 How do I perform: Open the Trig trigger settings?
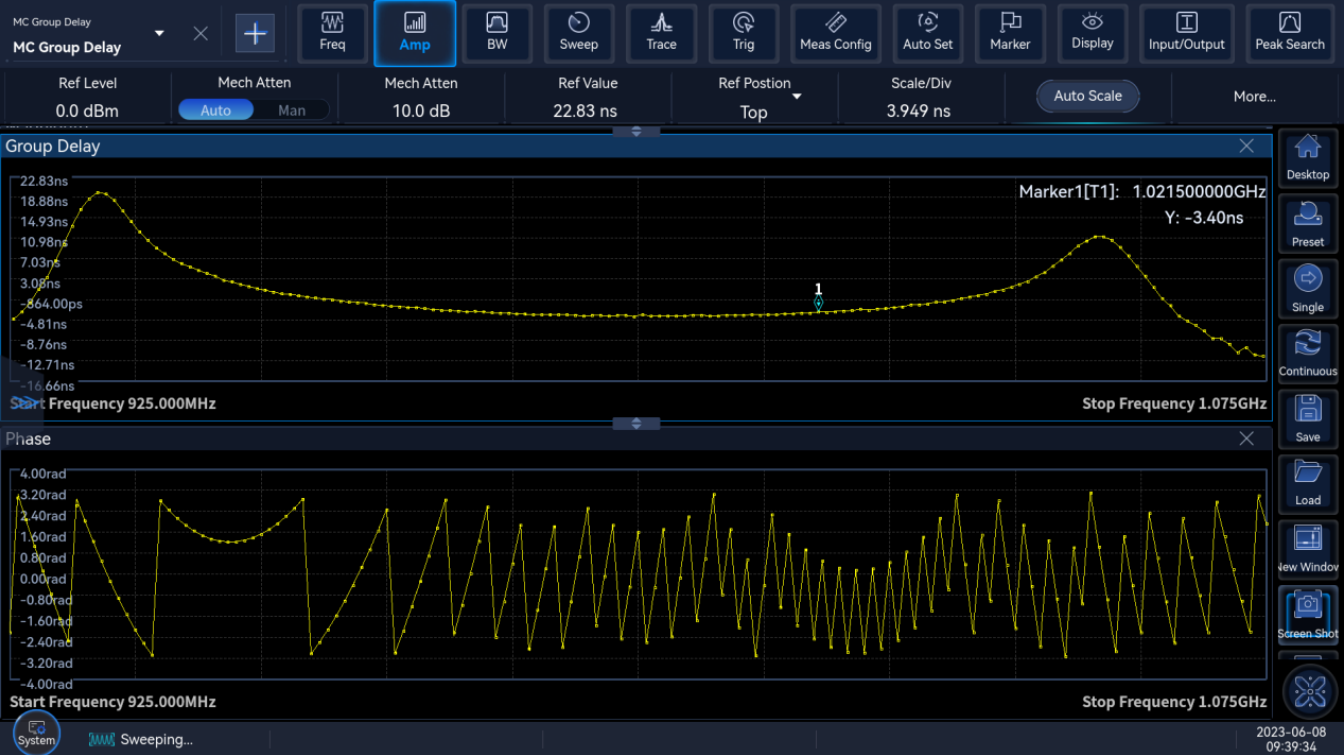coord(743,33)
